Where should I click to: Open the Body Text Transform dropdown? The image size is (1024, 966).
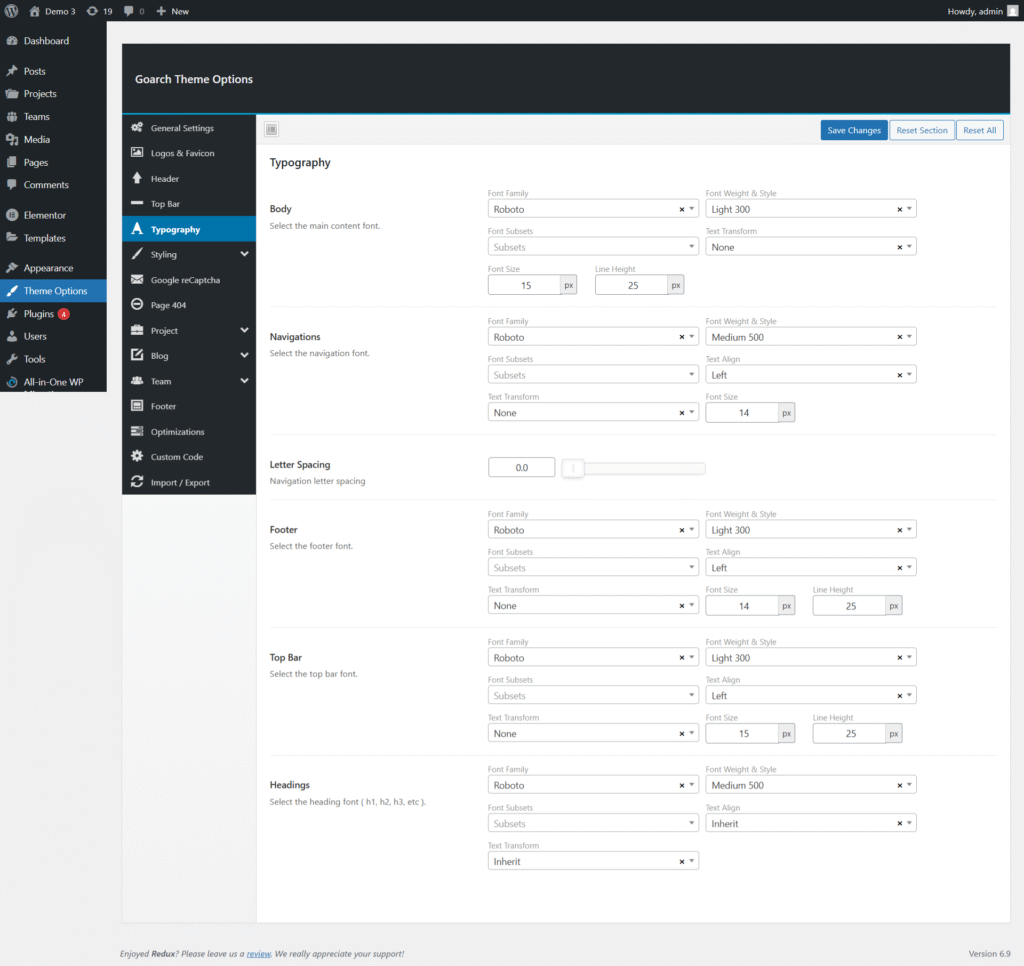(810, 247)
